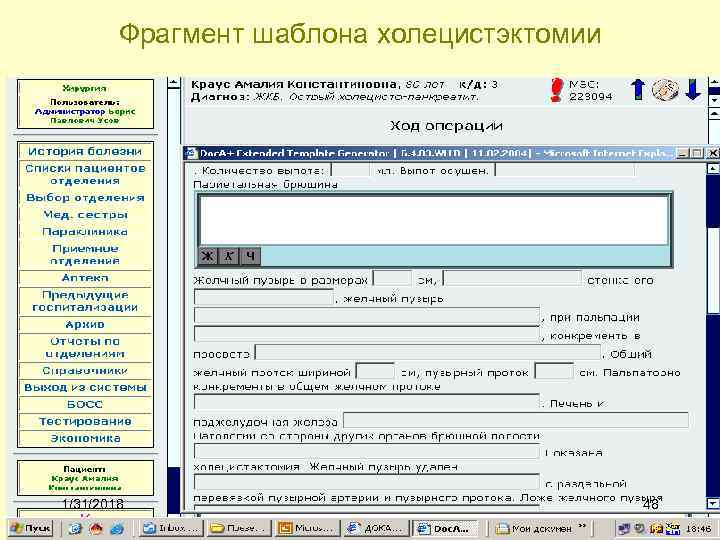
Task: Click the 'Ход операции' heading
Action: coord(446,126)
